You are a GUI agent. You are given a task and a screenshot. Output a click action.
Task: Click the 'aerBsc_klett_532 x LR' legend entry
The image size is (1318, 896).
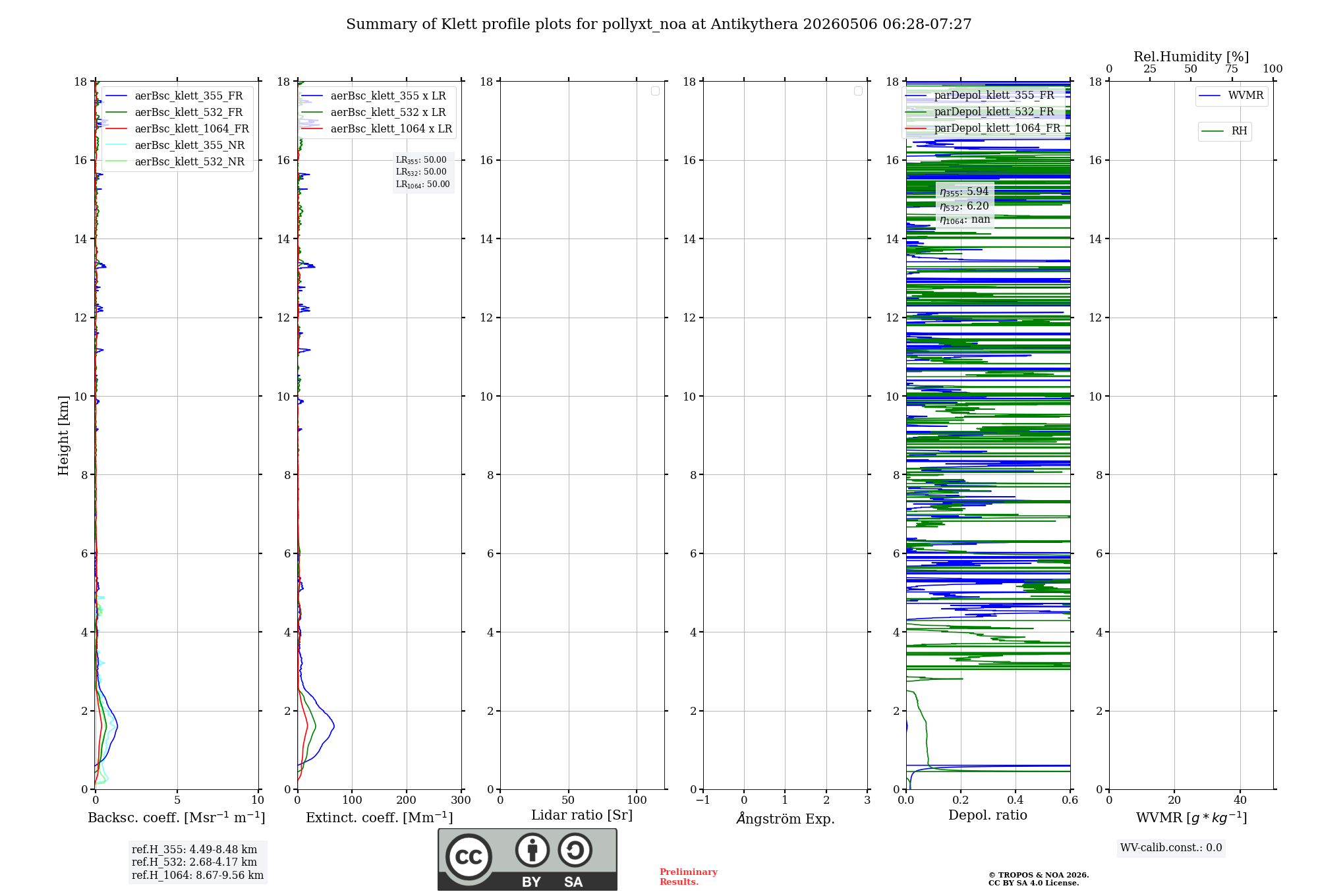pos(378,113)
